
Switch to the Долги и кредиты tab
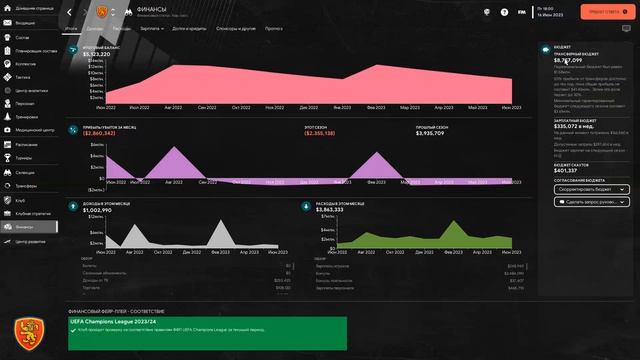tap(189, 29)
